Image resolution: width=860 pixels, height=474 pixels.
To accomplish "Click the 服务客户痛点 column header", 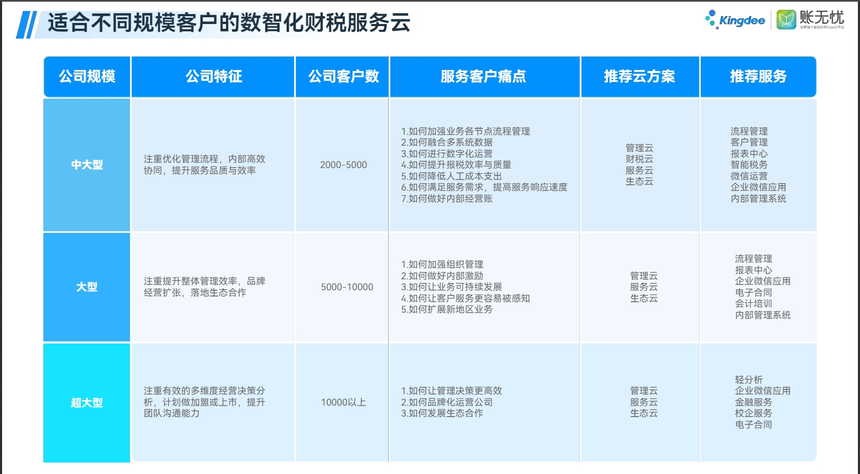I will (x=485, y=76).
